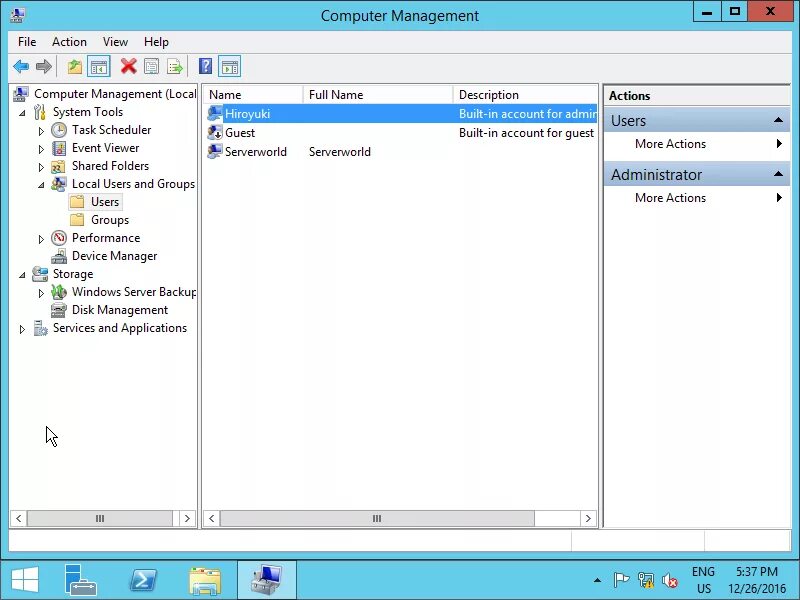Click the Up one level folder icon
Screen dimensions: 800x600
[x=75, y=66]
